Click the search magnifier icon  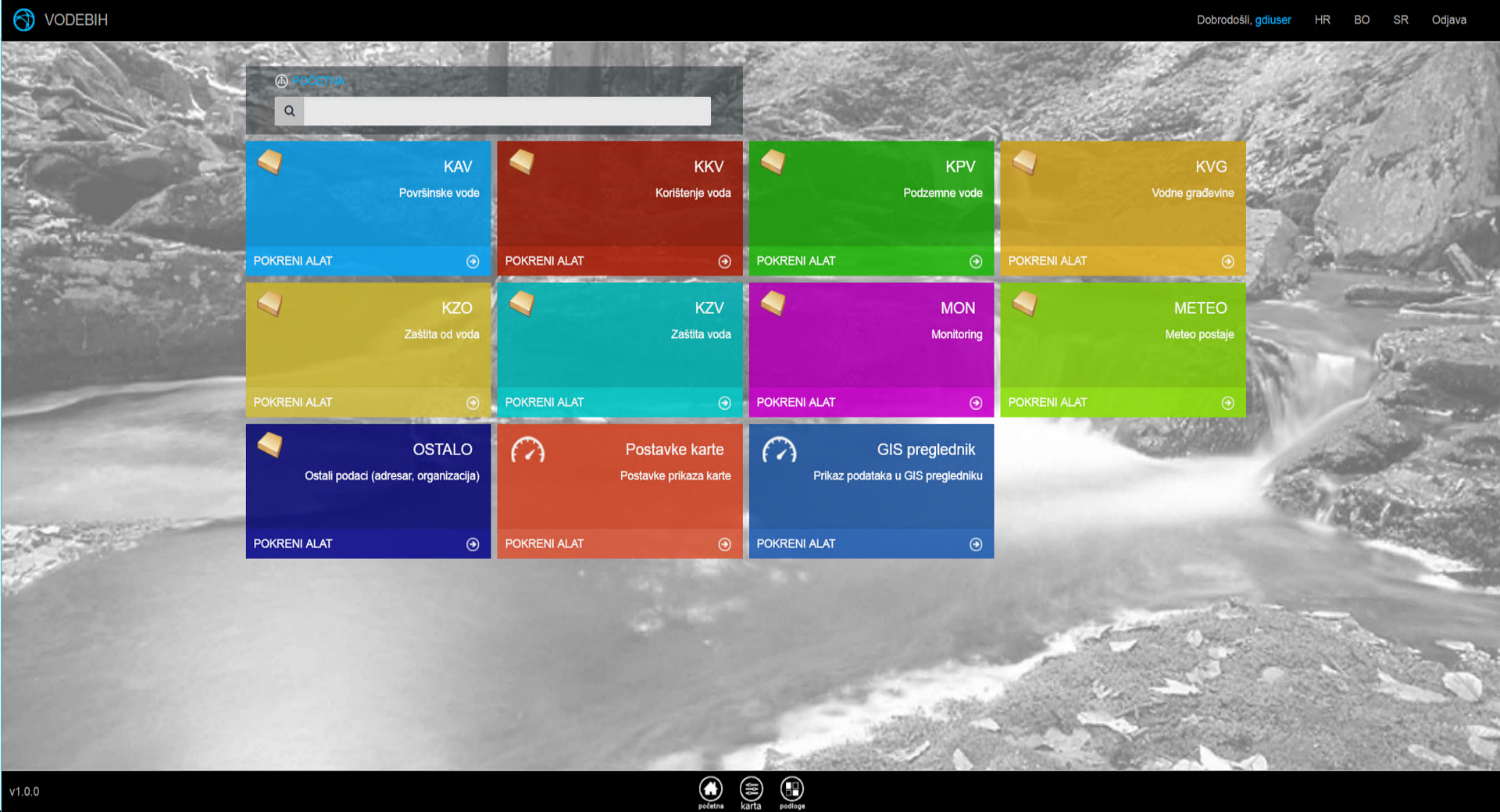(x=289, y=111)
